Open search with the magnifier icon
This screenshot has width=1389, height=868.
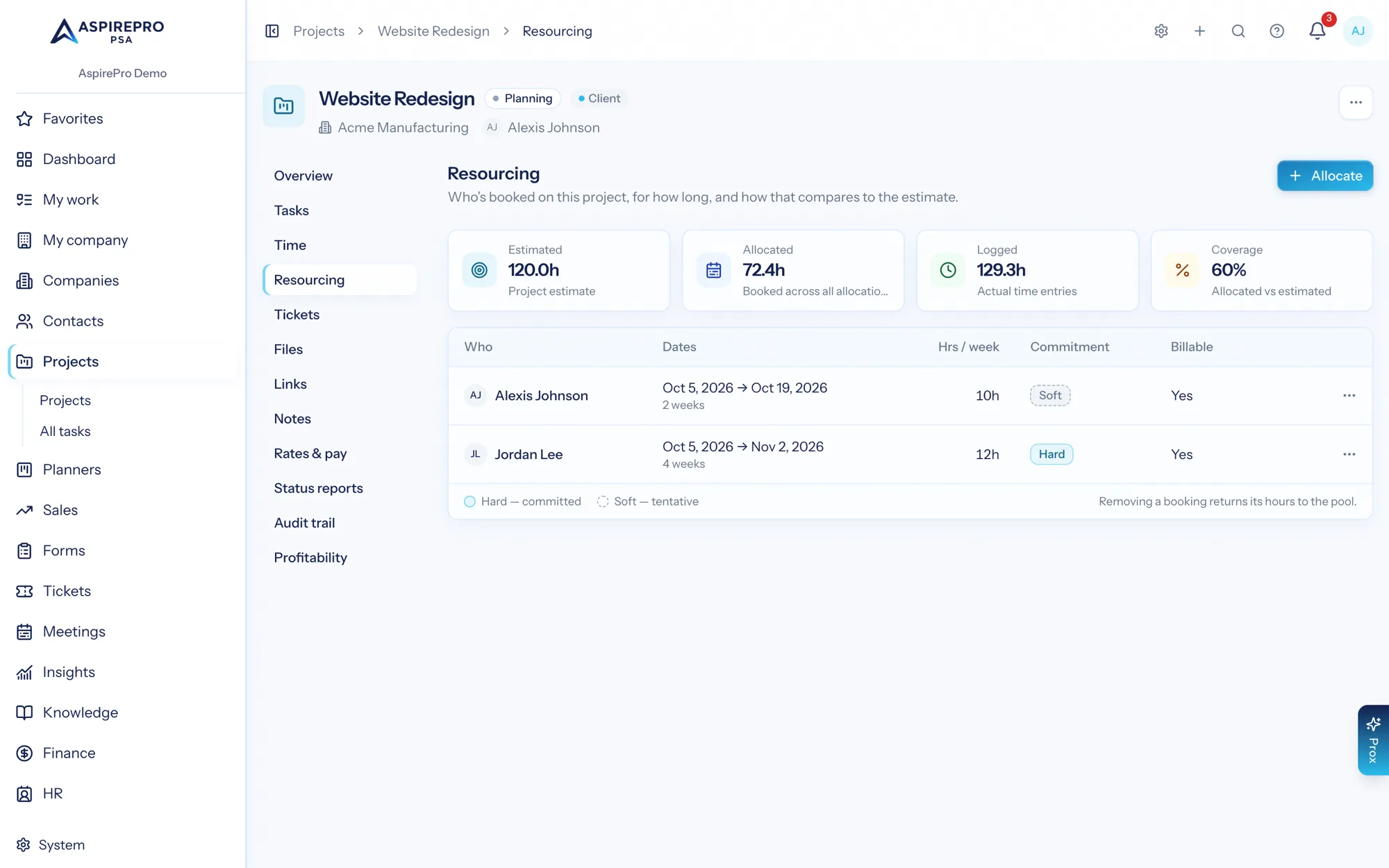1238,31
